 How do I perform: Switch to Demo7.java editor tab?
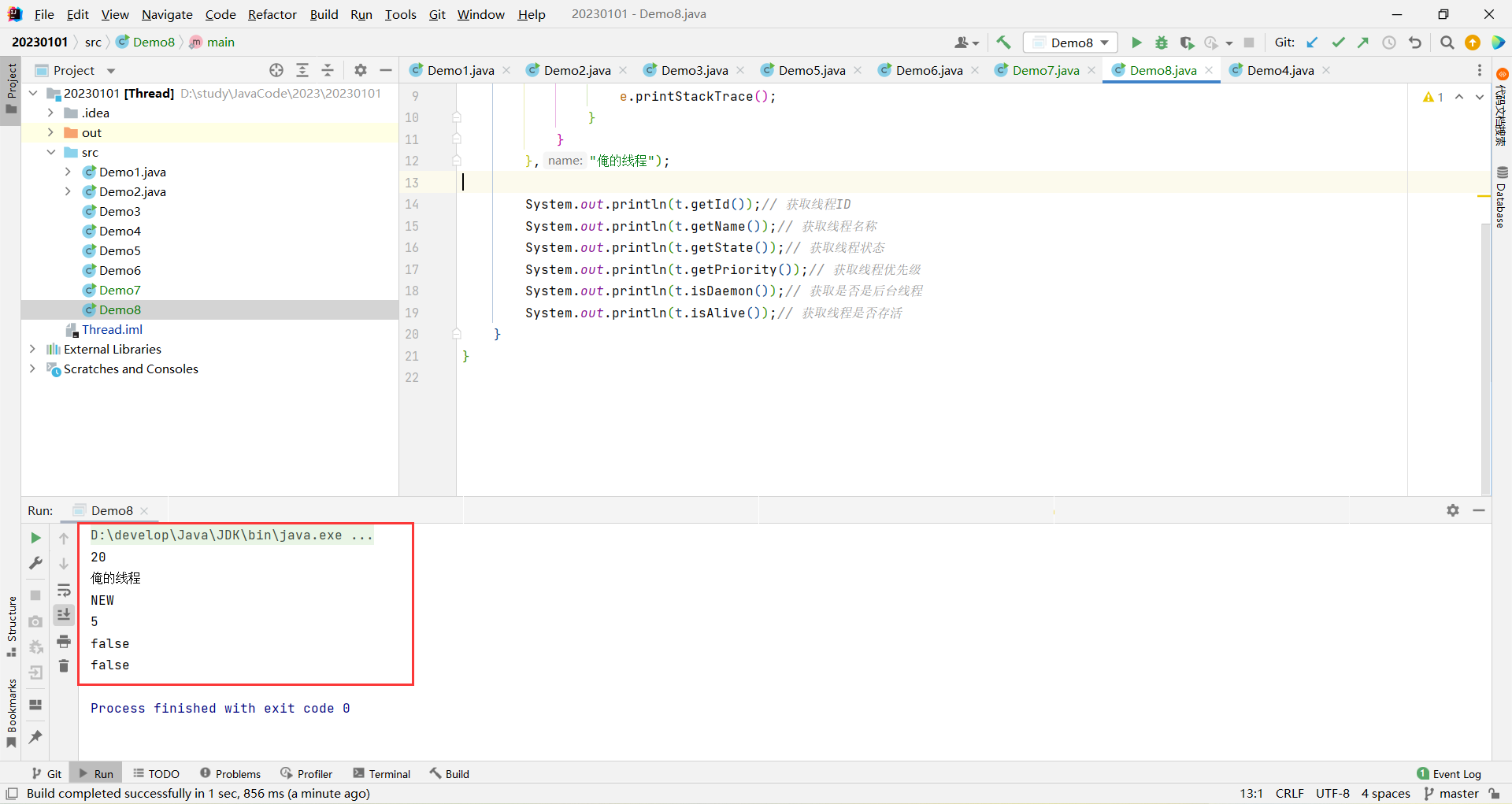[x=1046, y=70]
